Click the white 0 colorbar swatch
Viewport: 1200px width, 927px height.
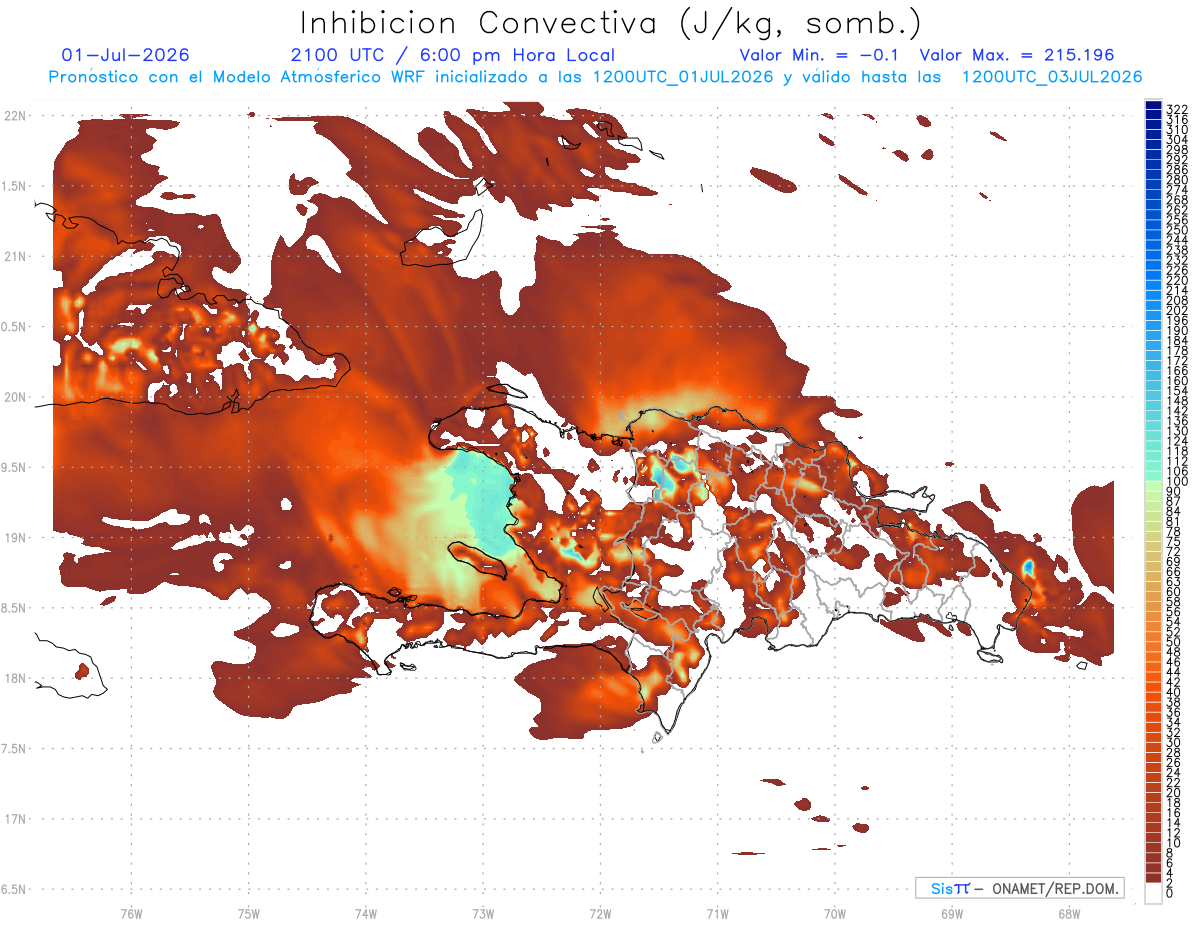(x=1153, y=895)
